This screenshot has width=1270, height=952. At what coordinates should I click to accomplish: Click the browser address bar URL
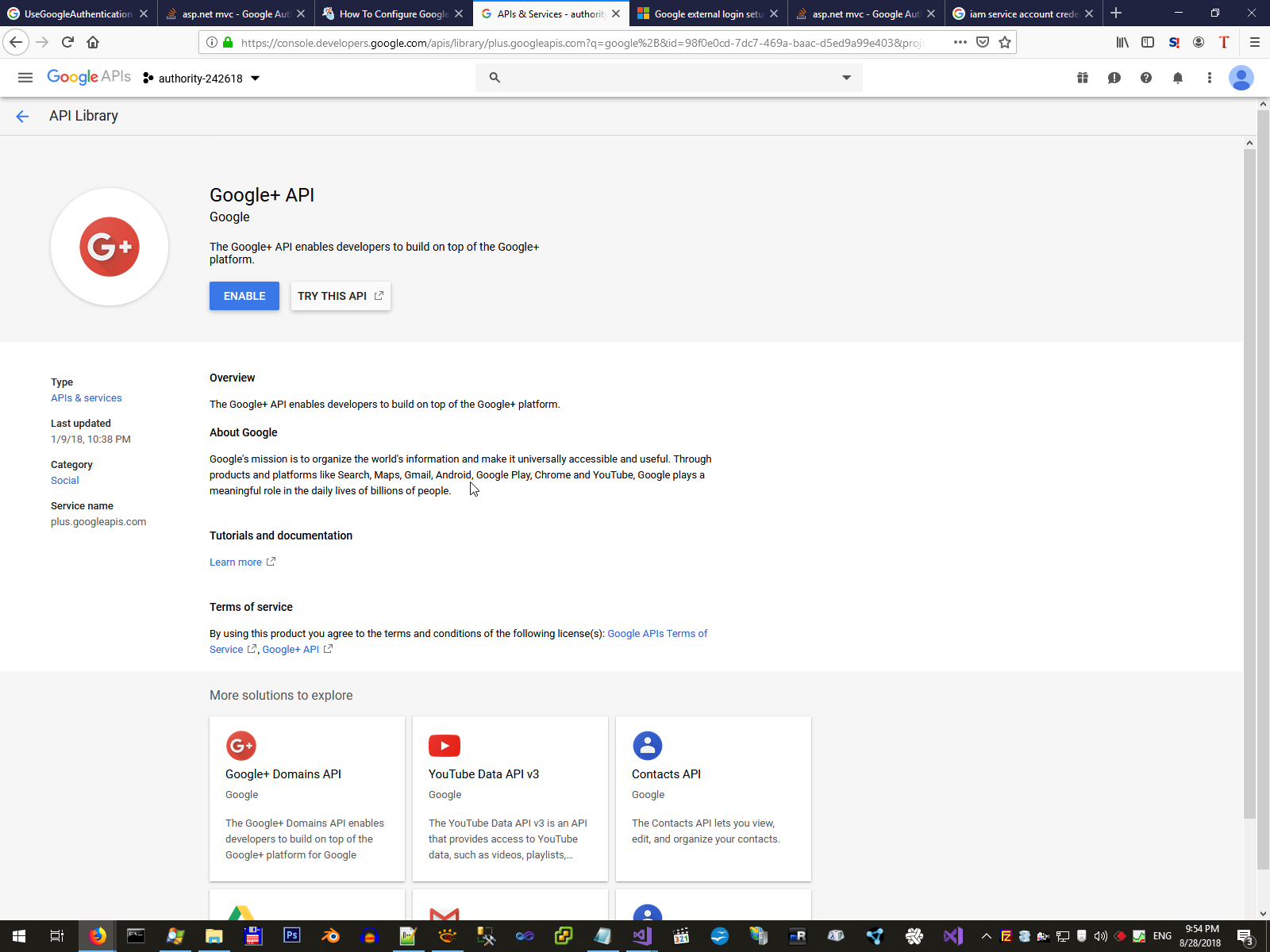[583, 42]
